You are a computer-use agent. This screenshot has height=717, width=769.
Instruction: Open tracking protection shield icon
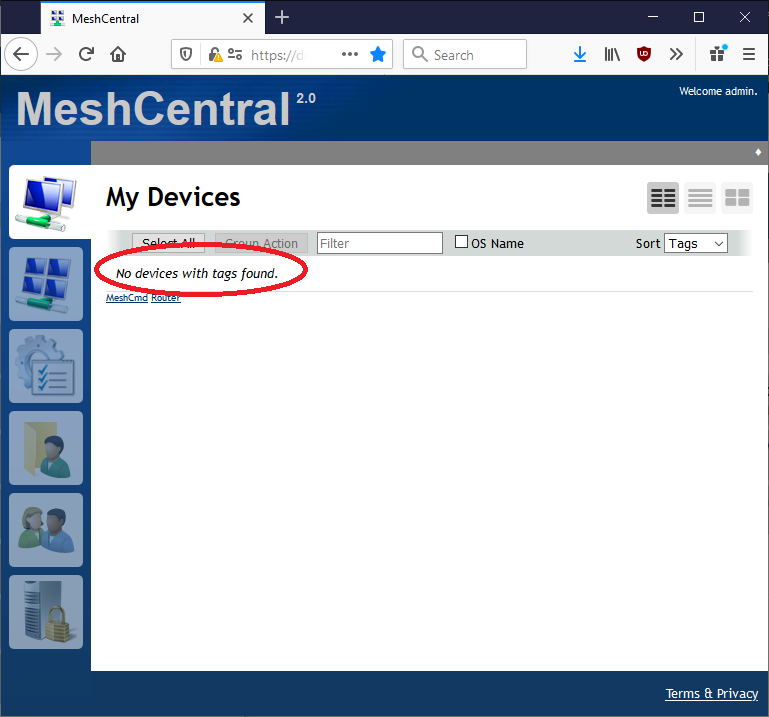coord(186,54)
